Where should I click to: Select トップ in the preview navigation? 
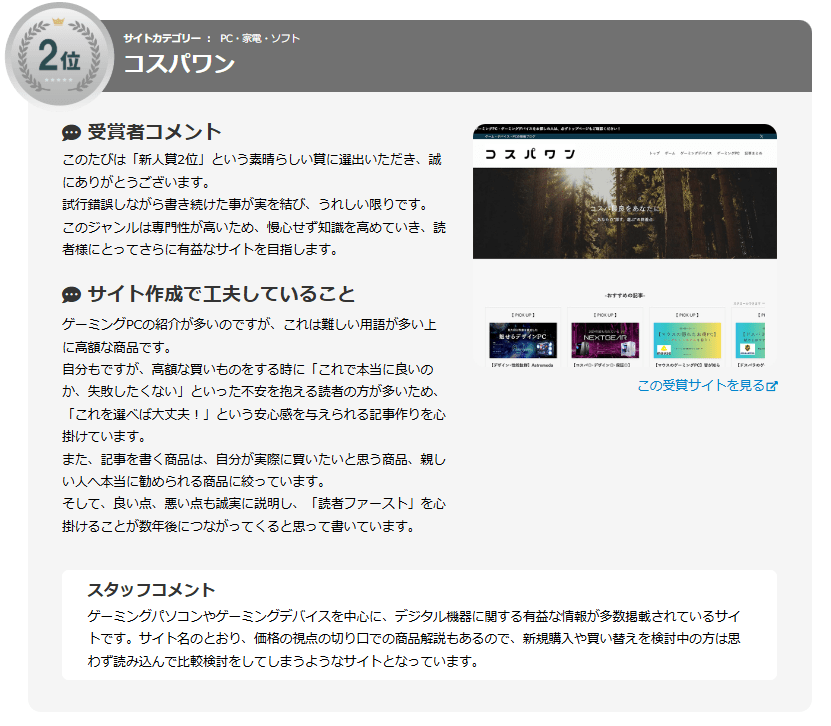point(654,153)
